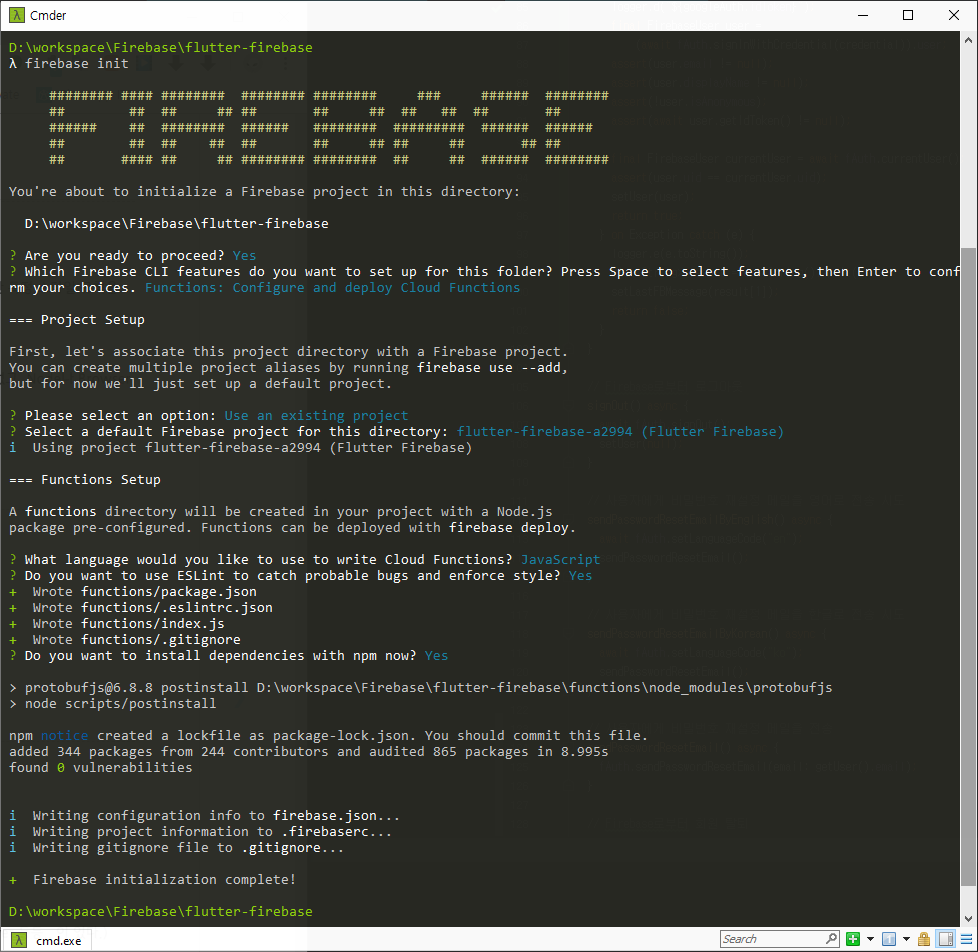This screenshot has height=952, width=978.
Task: Click the vertical scrollbar thumb
Action: pos(968,566)
